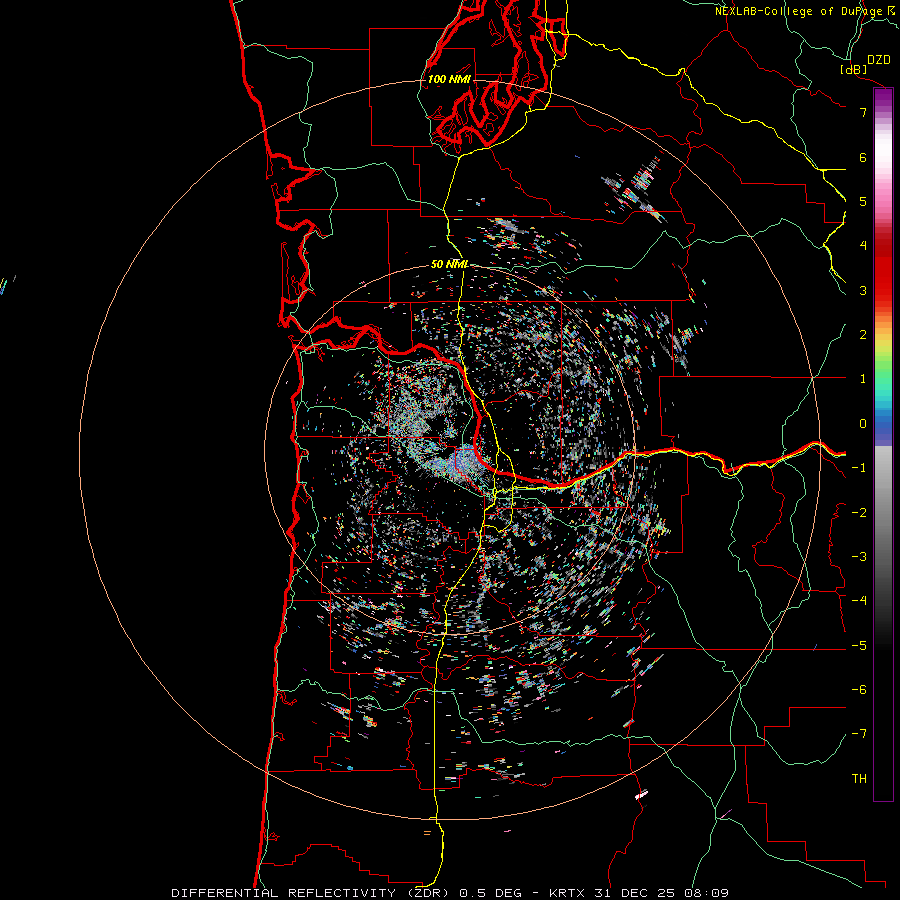The width and height of the screenshot is (900, 900).
Task: Click the DZD color bar title
Action: [x=879, y=60]
